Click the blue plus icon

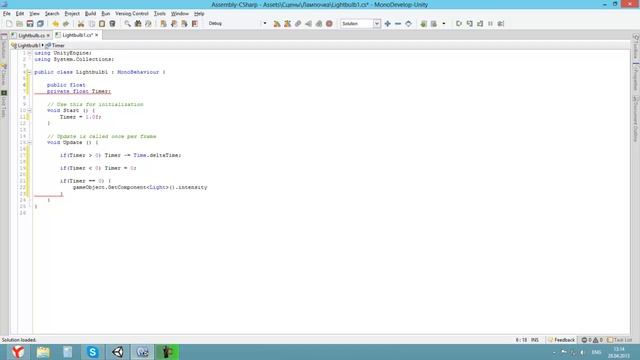tap(387, 24)
